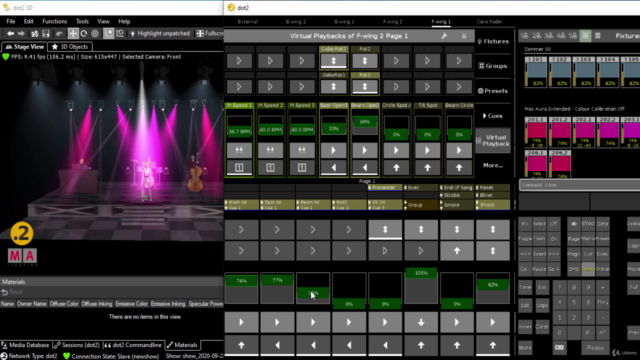Viewport: 640px width, 360px height.
Task: Click the Front executor fader showing 62%
Action: [493, 289]
